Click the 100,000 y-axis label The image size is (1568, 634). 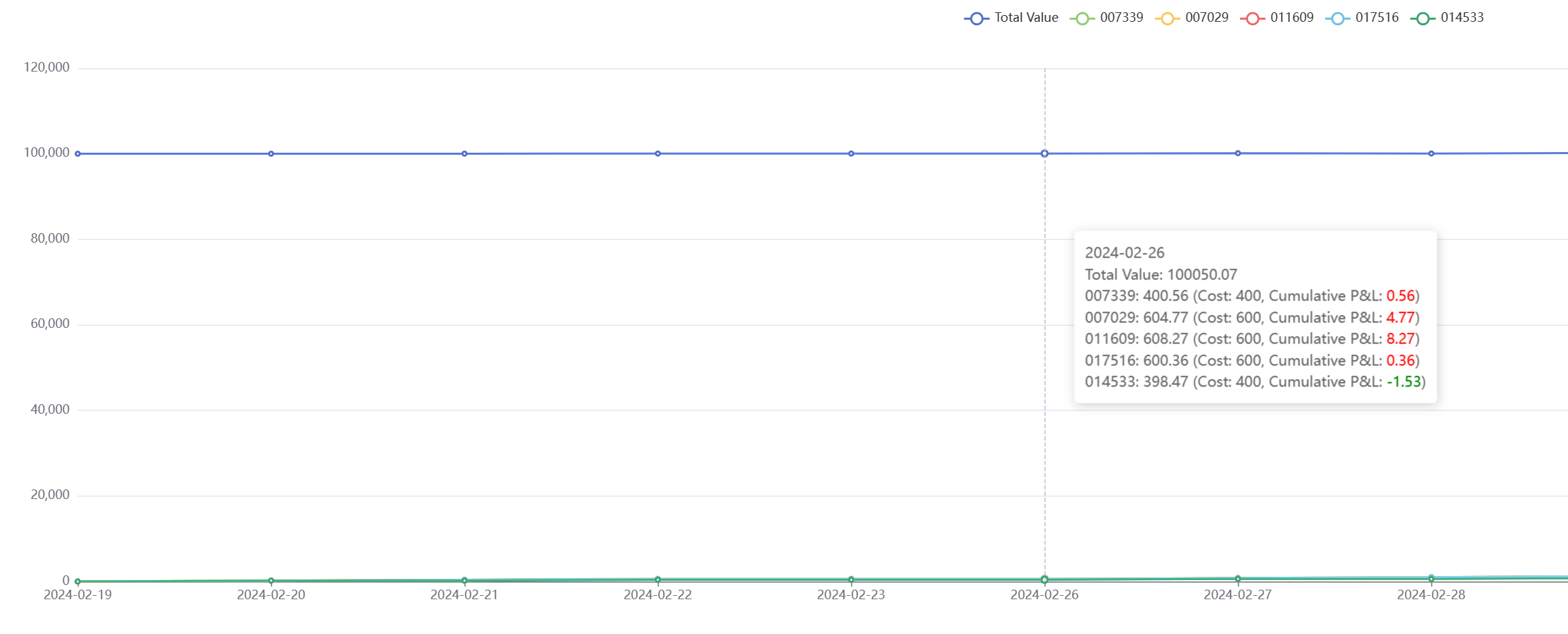coord(46,153)
